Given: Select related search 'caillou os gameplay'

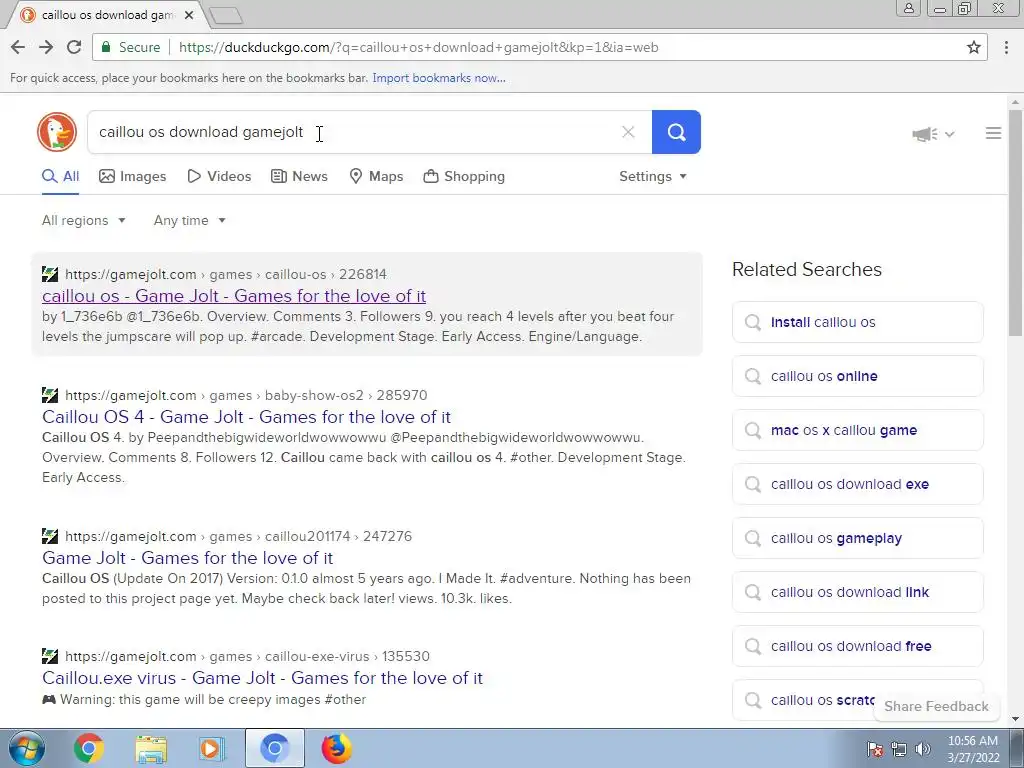Looking at the screenshot, I should coord(857,538).
